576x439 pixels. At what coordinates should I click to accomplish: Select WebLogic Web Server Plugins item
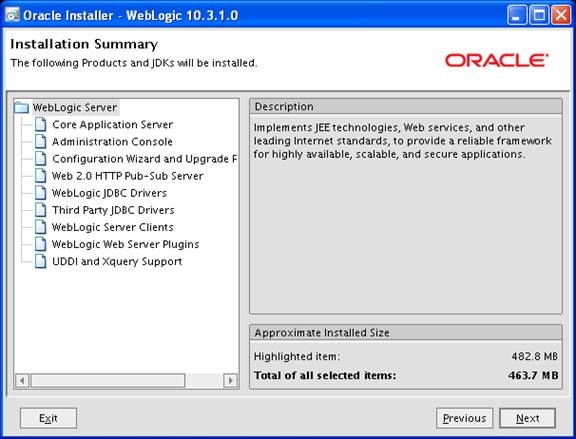(126, 244)
